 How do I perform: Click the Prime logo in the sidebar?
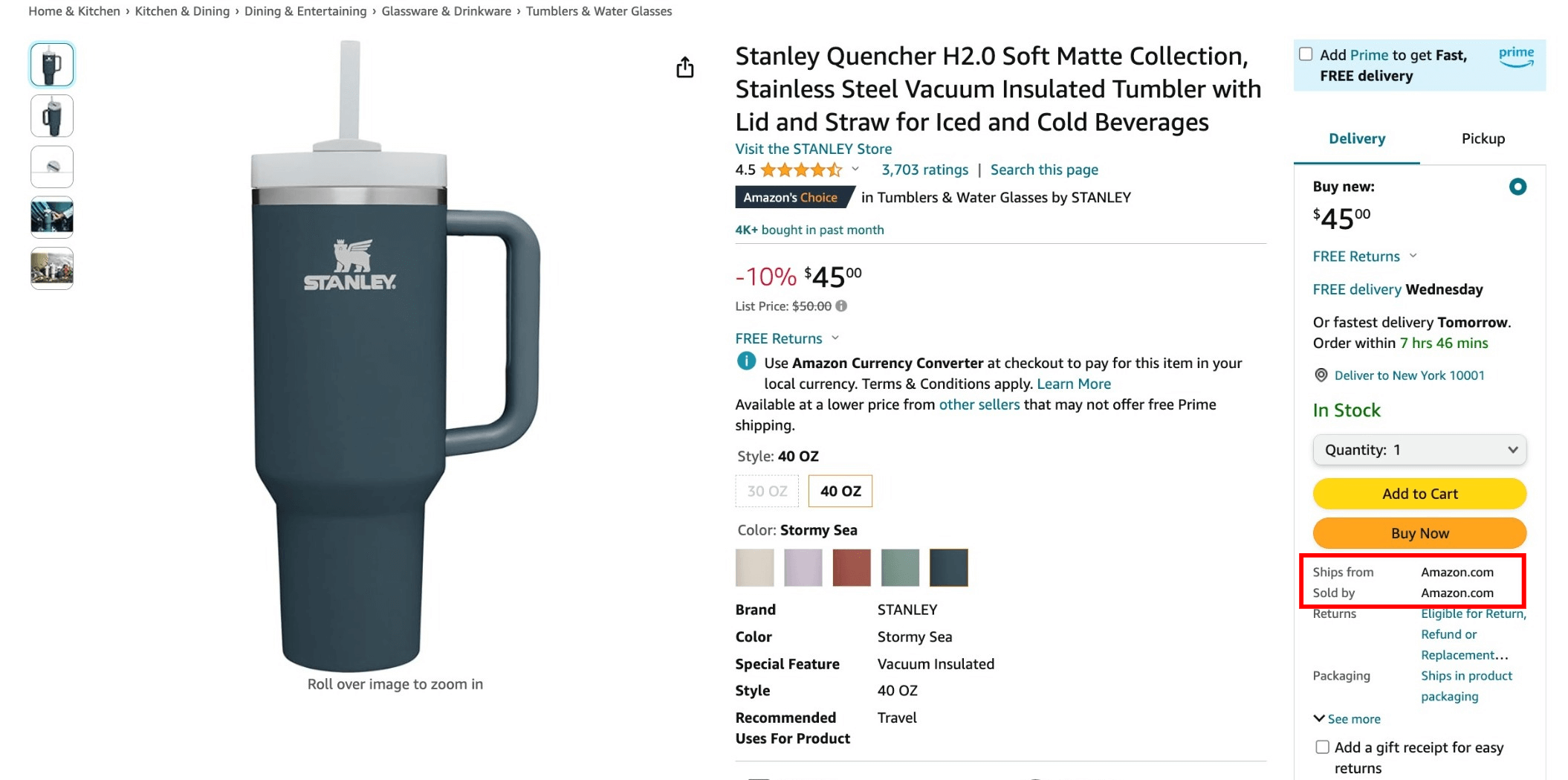click(x=1516, y=57)
